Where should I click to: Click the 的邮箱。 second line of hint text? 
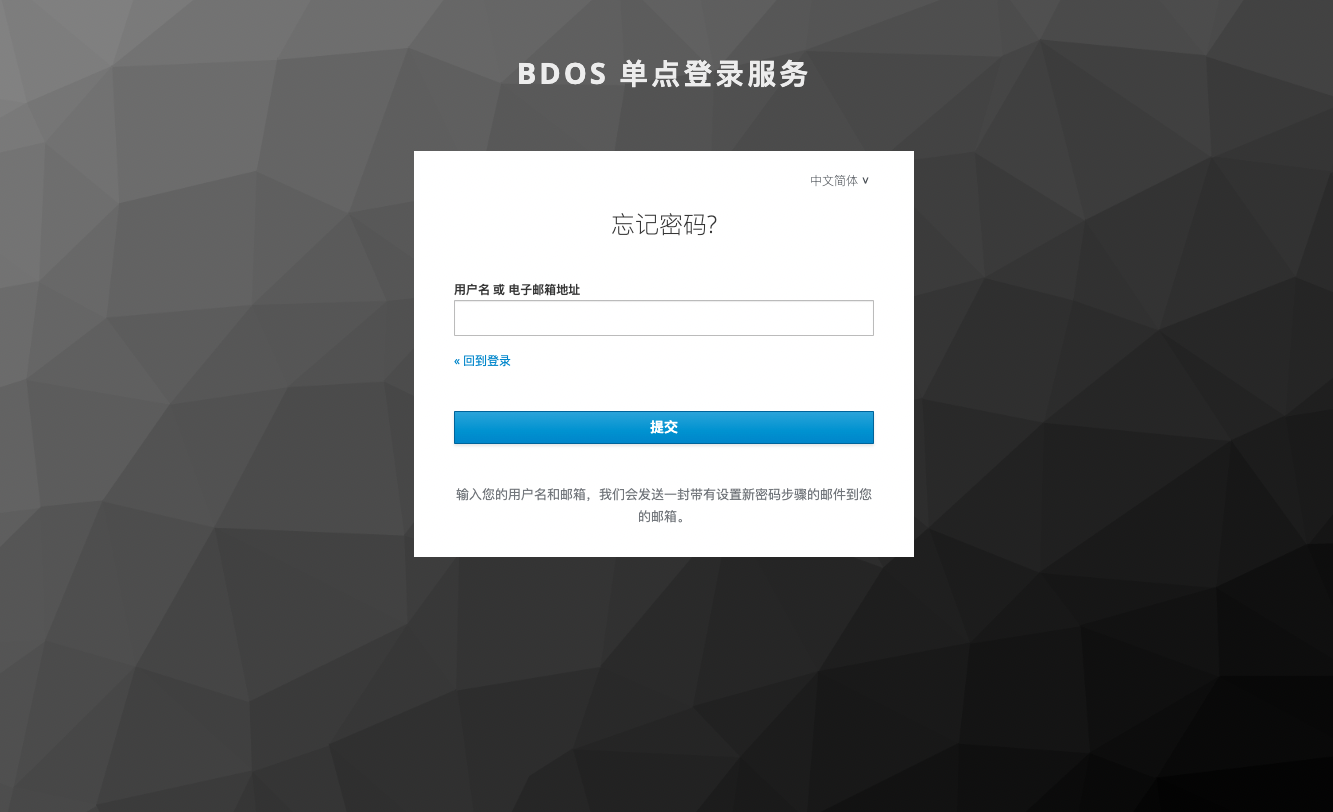tap(664, 517)
